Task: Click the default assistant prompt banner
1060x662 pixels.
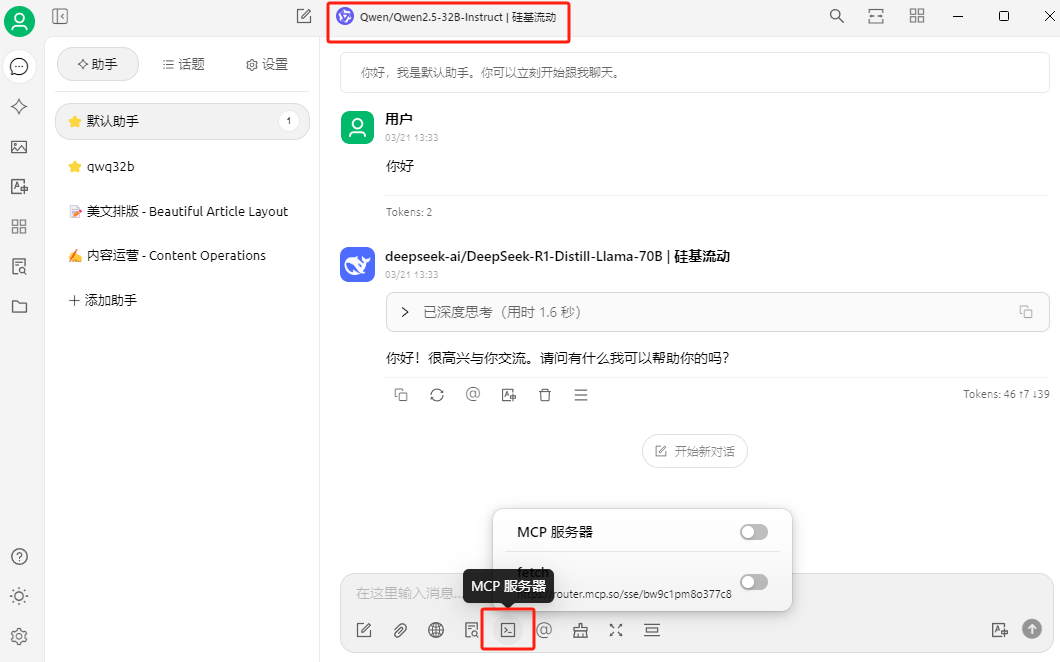Action: click(694, 73)
